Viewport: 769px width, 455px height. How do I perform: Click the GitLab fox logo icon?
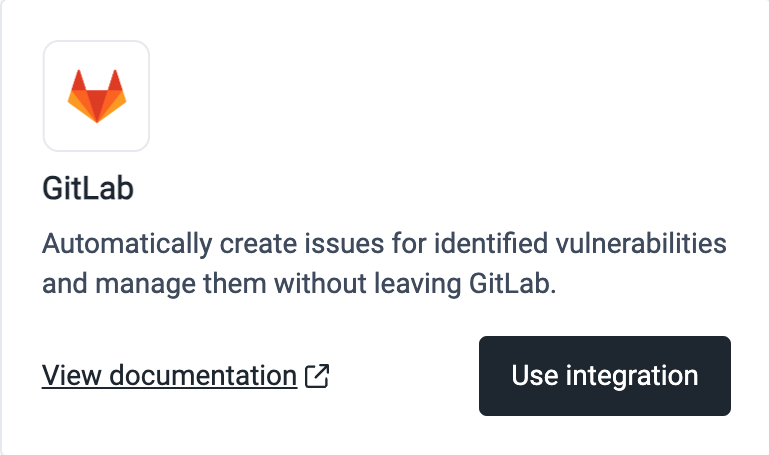coord(96,95)
